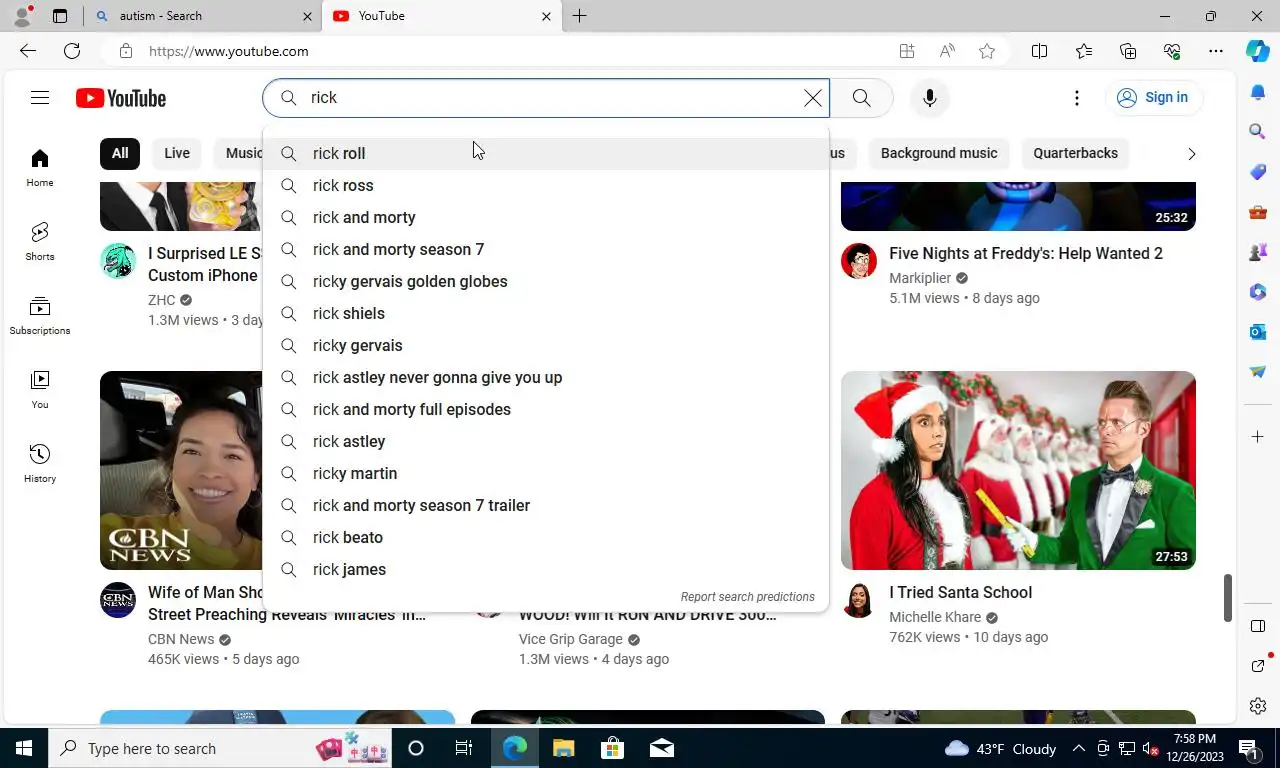Open ZHC channel avatar
The image size is (1280, 768).
(118, 260)
